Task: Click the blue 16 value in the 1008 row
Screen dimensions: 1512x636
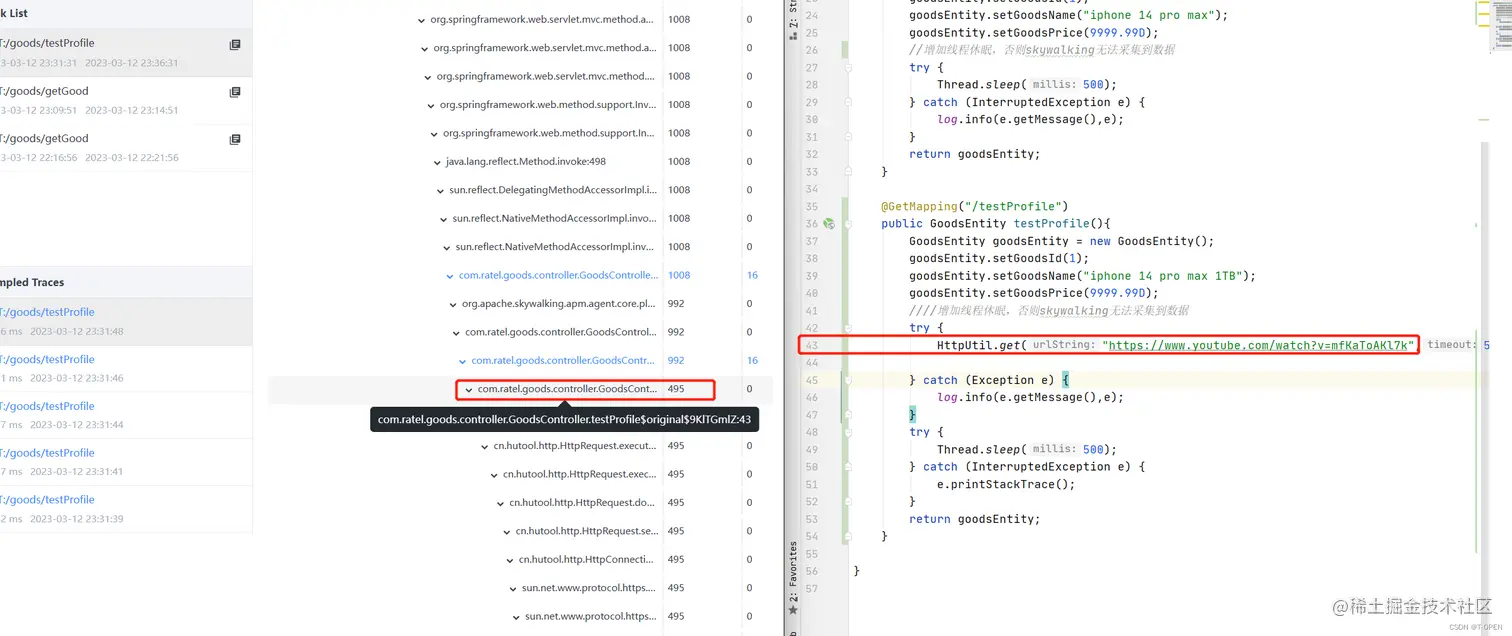Action: (x=752, y=275)
